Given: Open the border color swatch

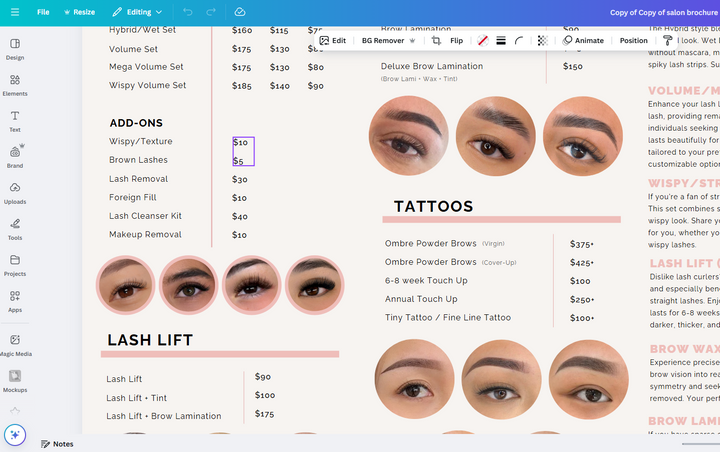Looking at the screenshot, I should (x=482, y=41).
